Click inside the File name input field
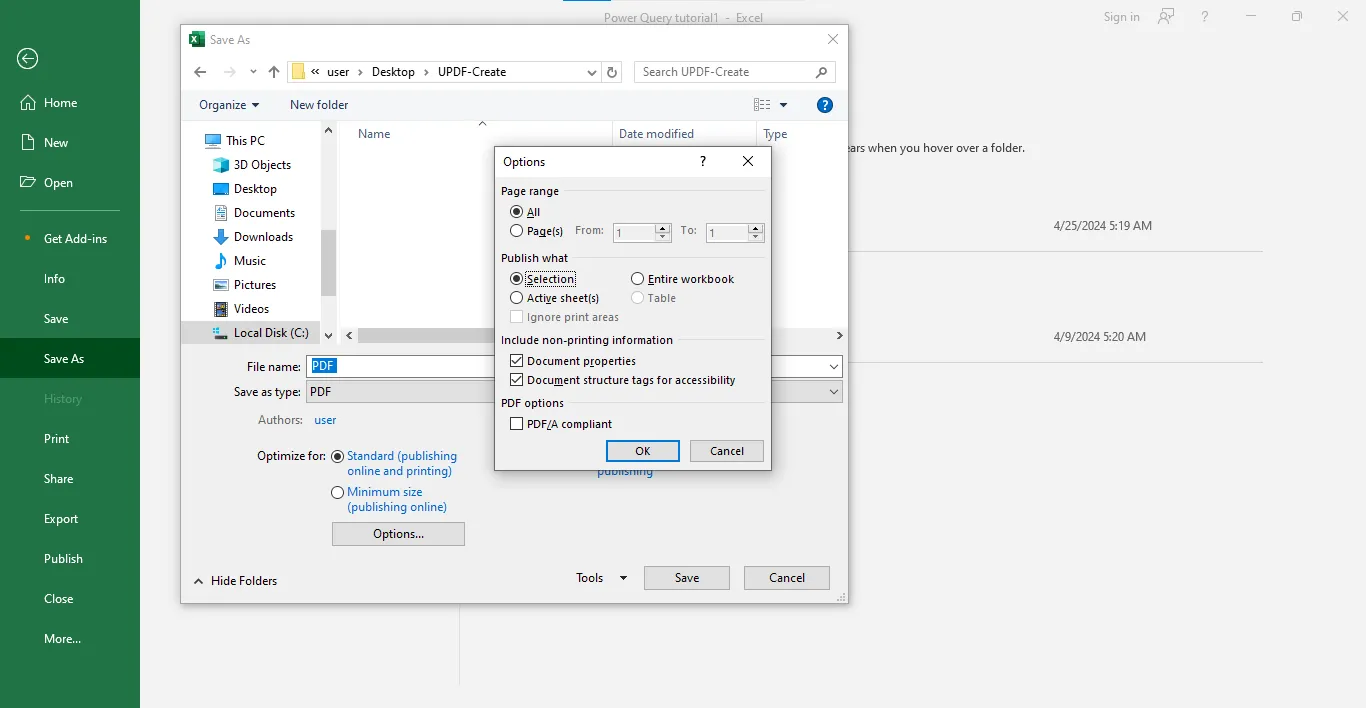This screenshot has width=1366, height=708. [x=400, y=366]
